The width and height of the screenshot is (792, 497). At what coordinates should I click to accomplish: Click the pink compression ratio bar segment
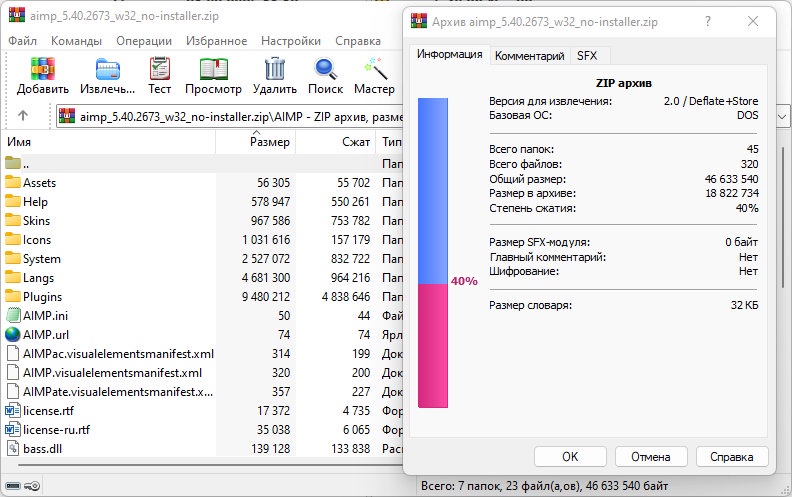tap(433, 345)
